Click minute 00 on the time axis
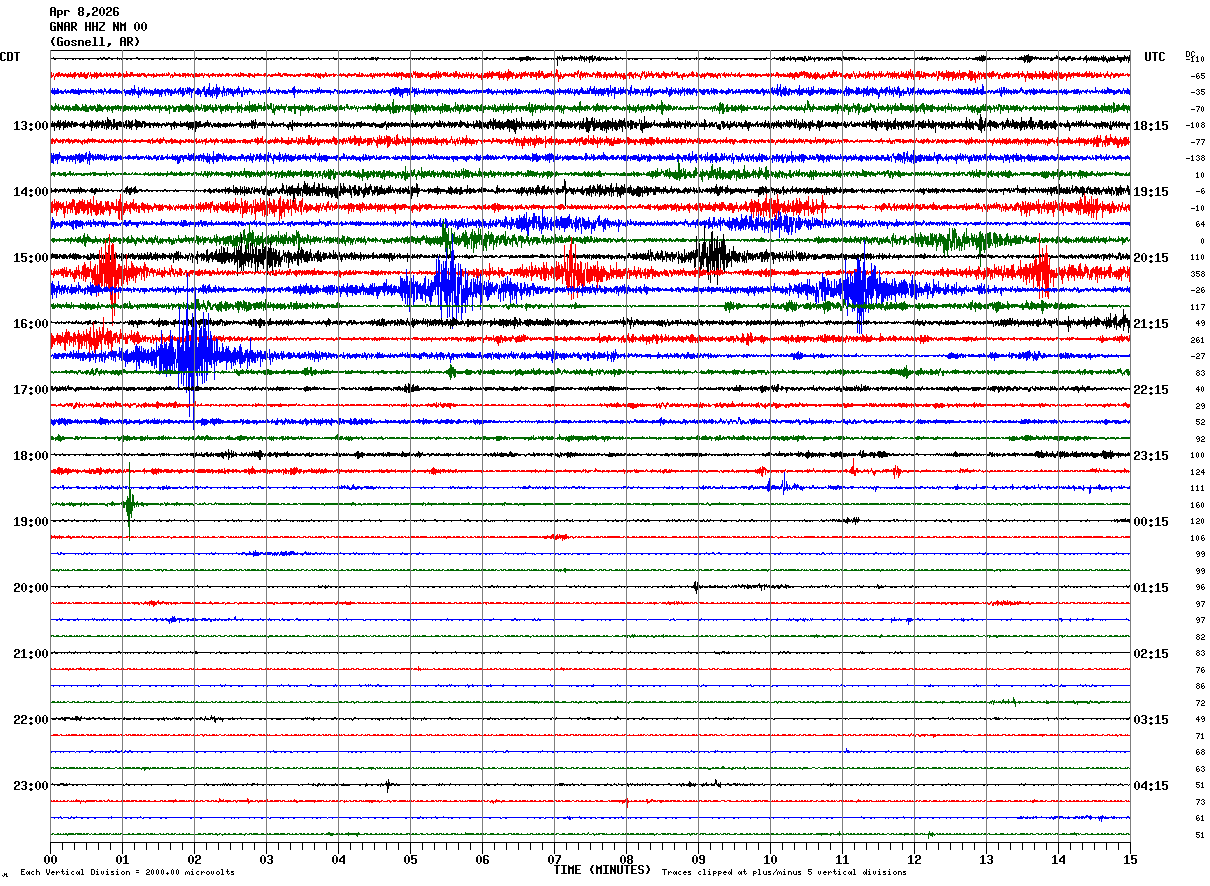This screenshot has height=886, width=1210. (50, 859)
